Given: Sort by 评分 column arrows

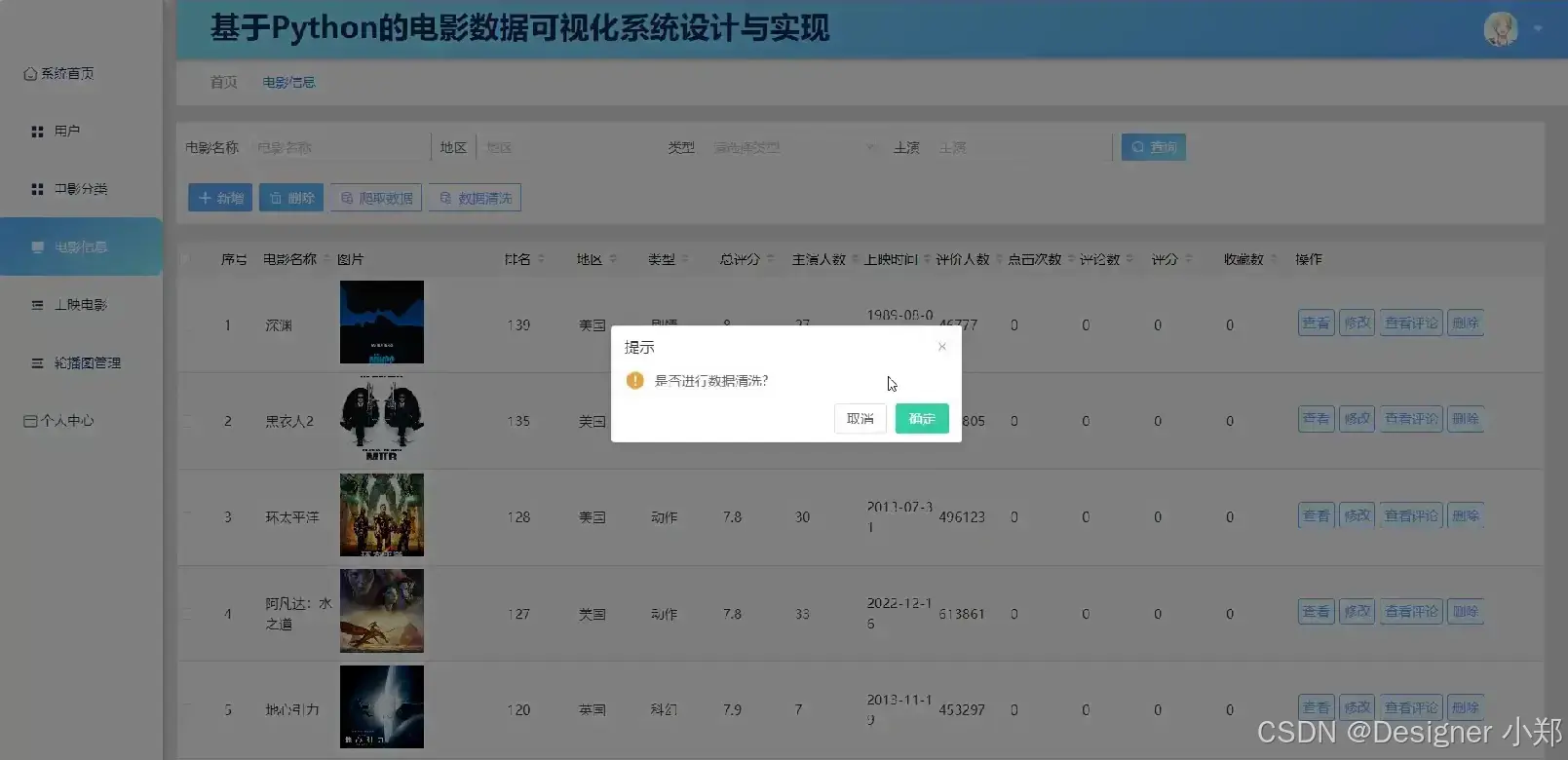Looking at the screenshot, I should tap(1188, 259).
